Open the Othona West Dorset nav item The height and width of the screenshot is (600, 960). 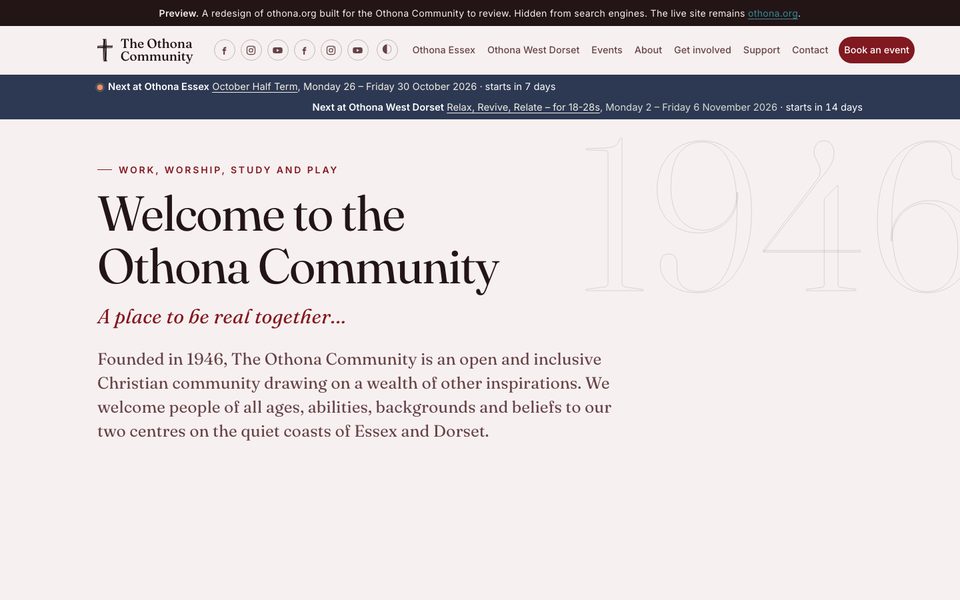533,50
